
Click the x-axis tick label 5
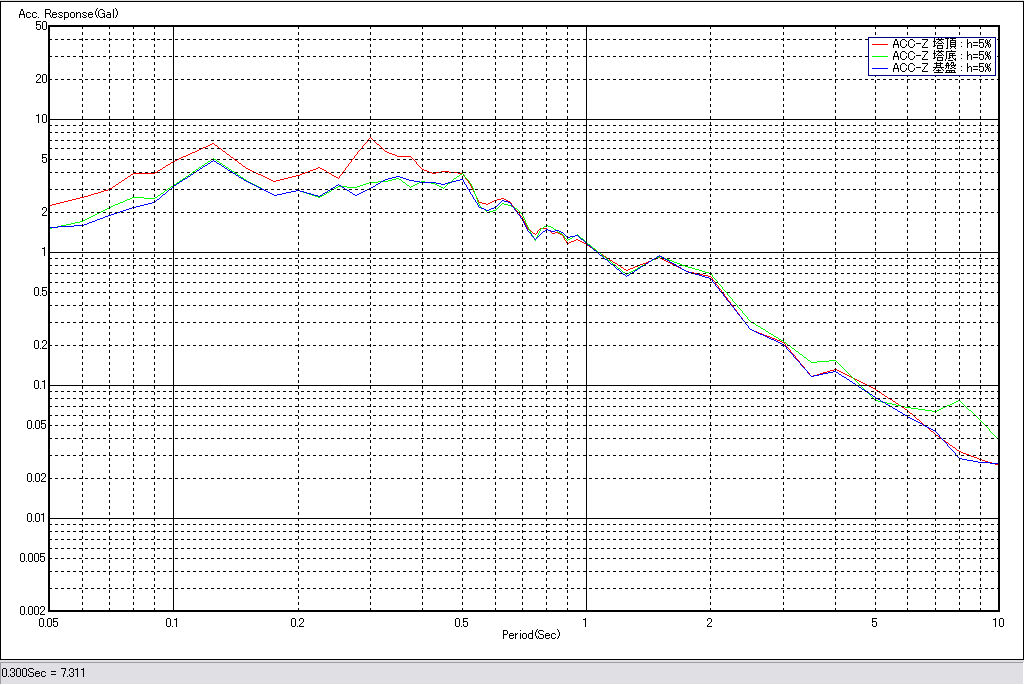pyautogui.click(x=874, y=623)
